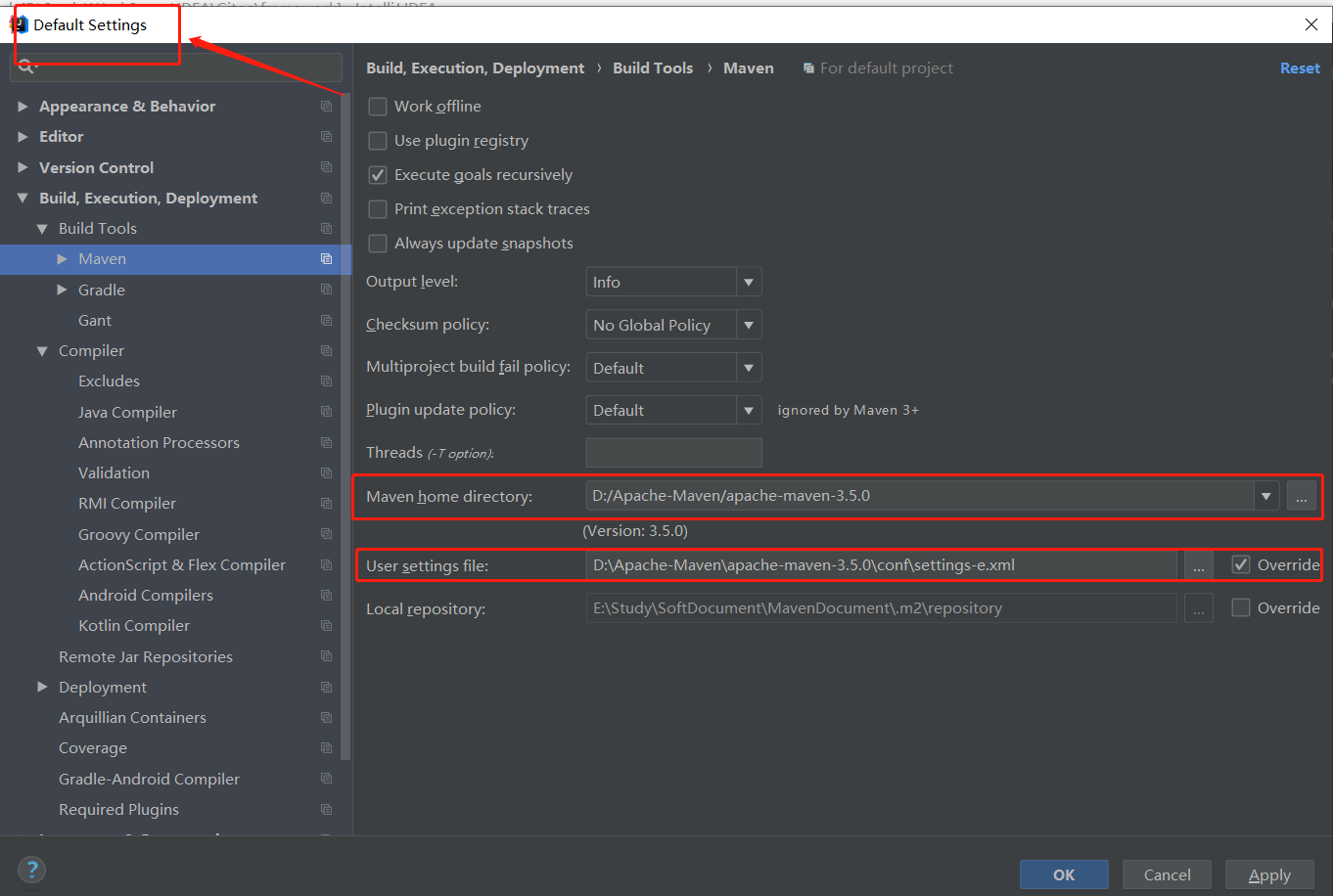
Task: Click project-level icon beside Remote Jar Repositories
Action: [x=327, y=656]
